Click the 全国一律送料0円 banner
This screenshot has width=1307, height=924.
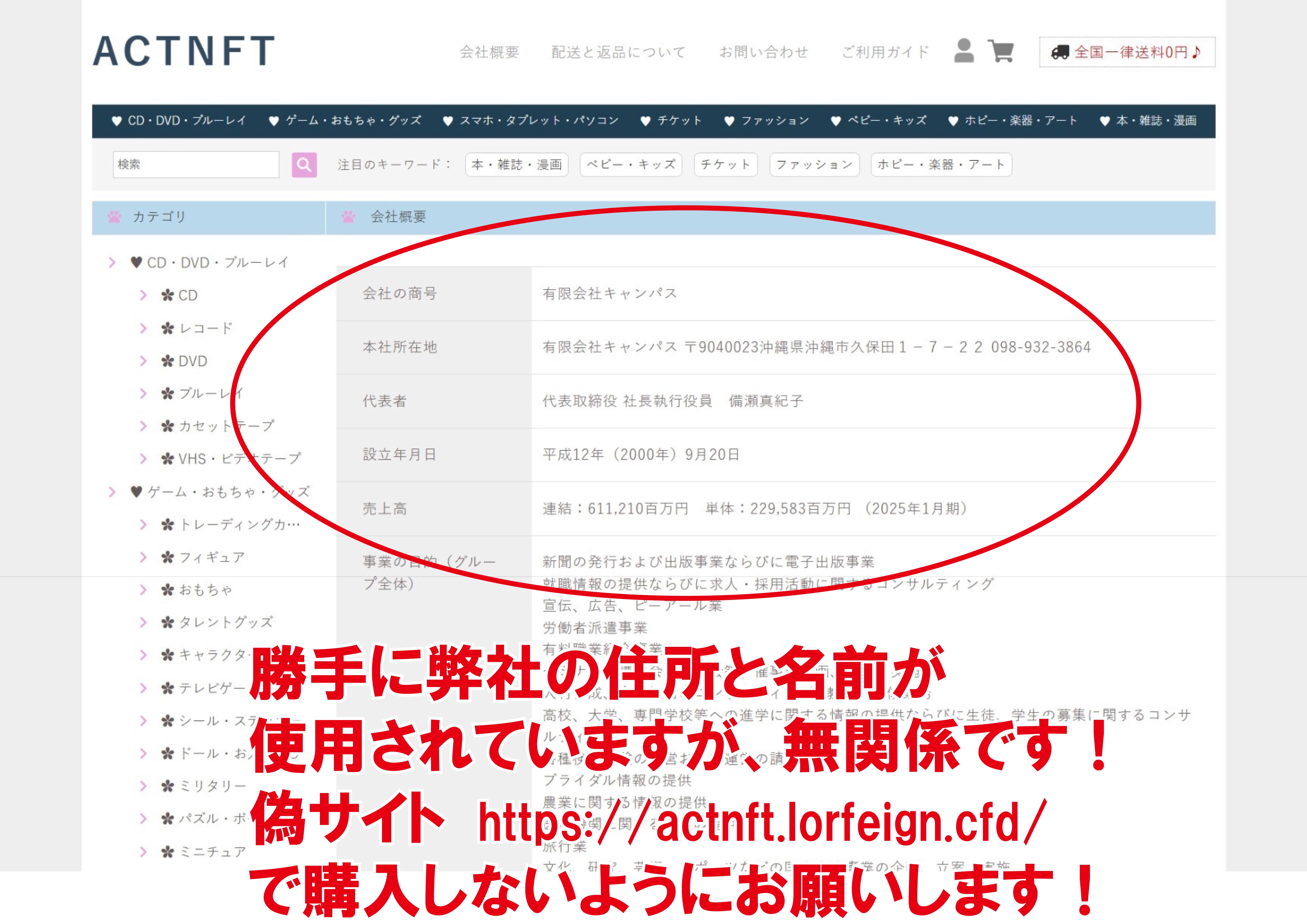(1127, 52)
